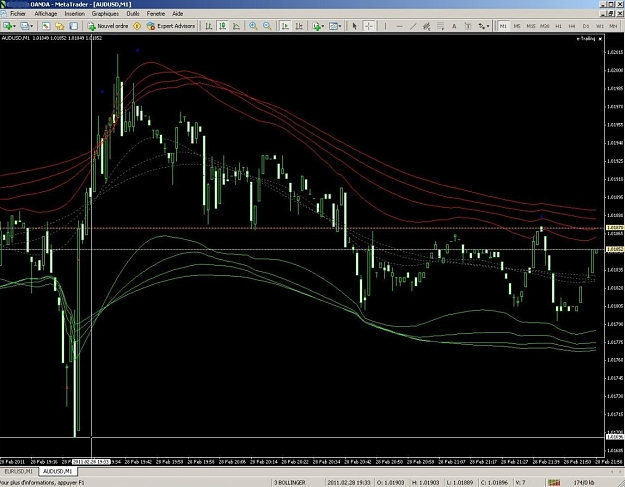Switch to the M30 timeframe

point(544,26)
